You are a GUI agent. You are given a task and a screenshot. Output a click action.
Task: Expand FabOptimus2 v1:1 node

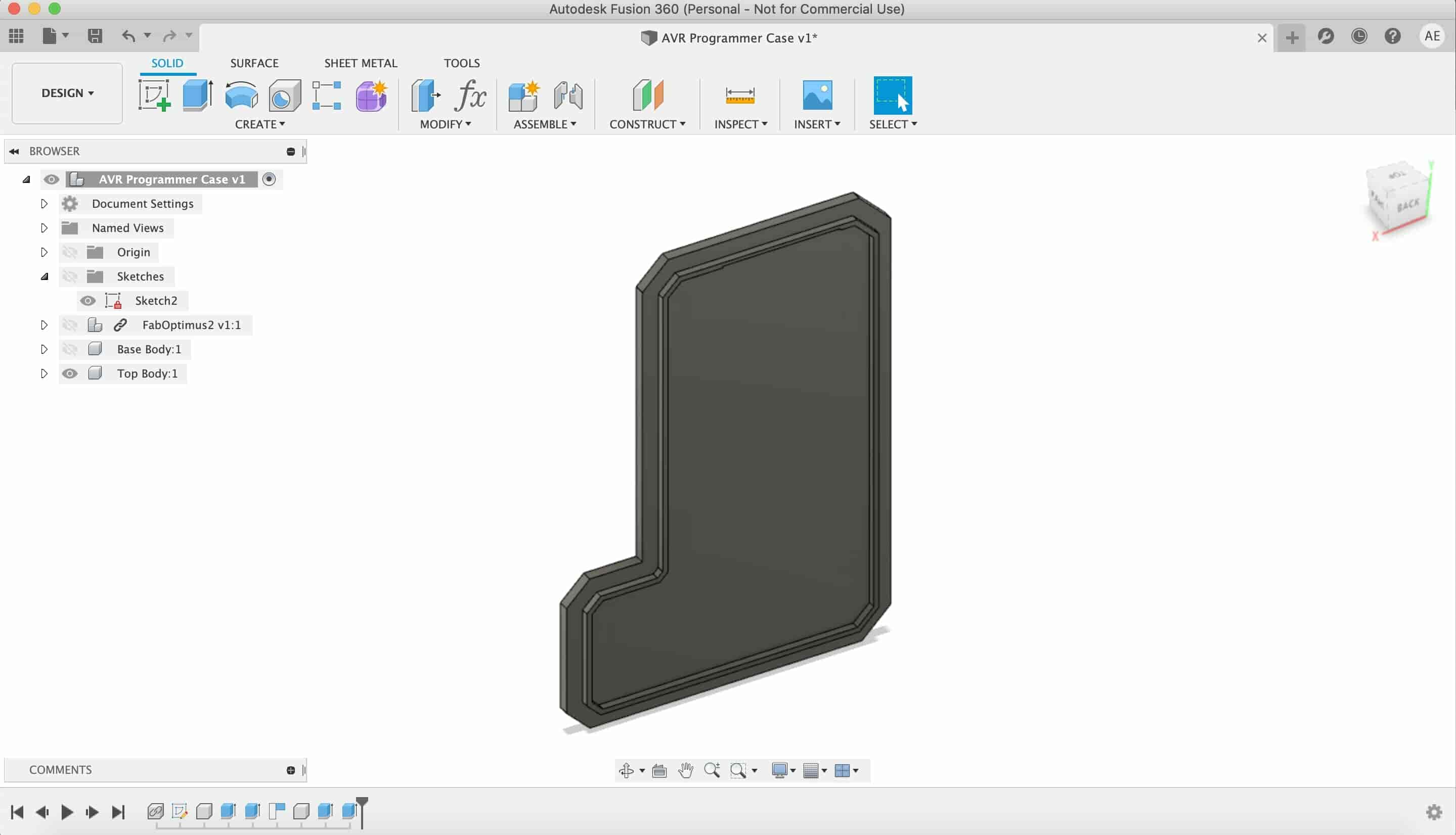(x=43, y=325)
